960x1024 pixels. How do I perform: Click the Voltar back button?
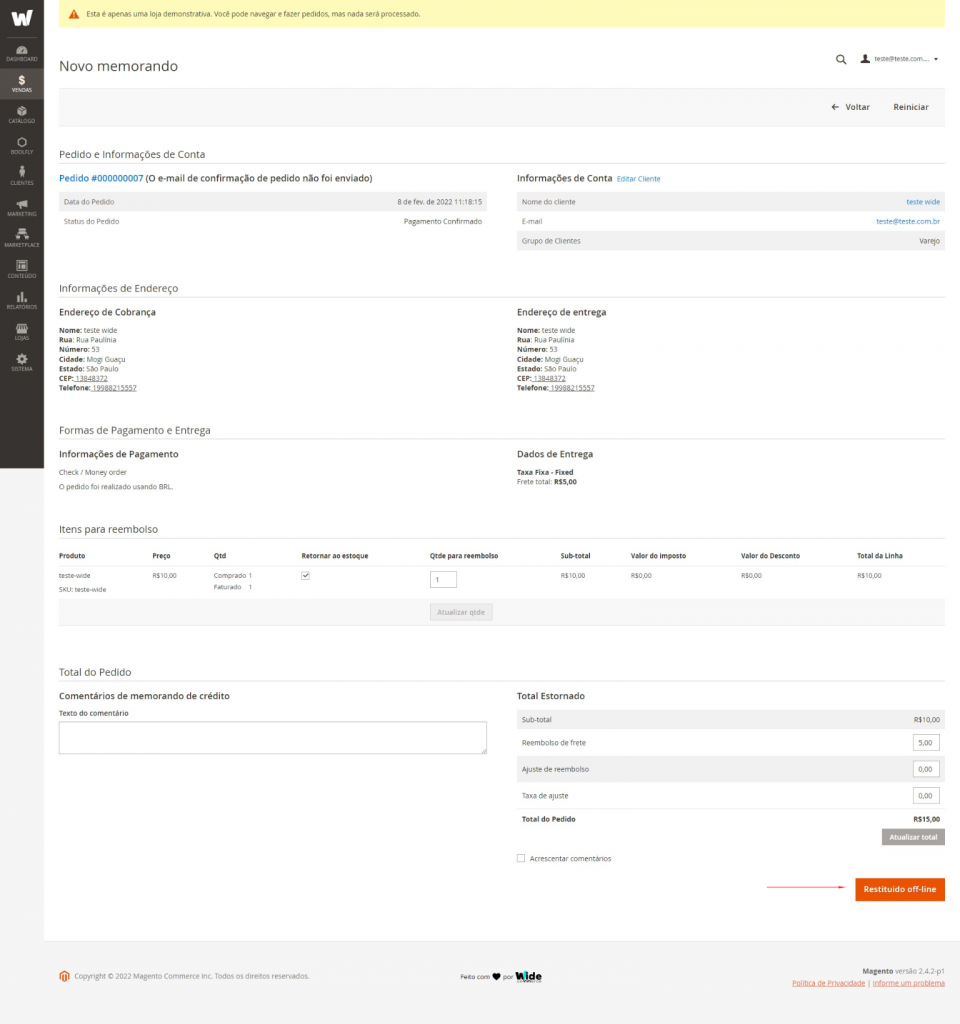[x=850, y=107]
